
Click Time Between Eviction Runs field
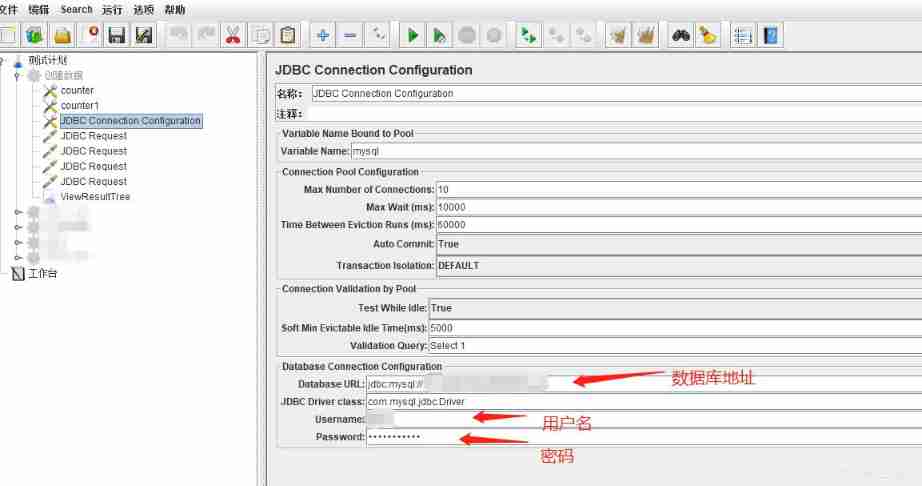(x=679, y=225)
